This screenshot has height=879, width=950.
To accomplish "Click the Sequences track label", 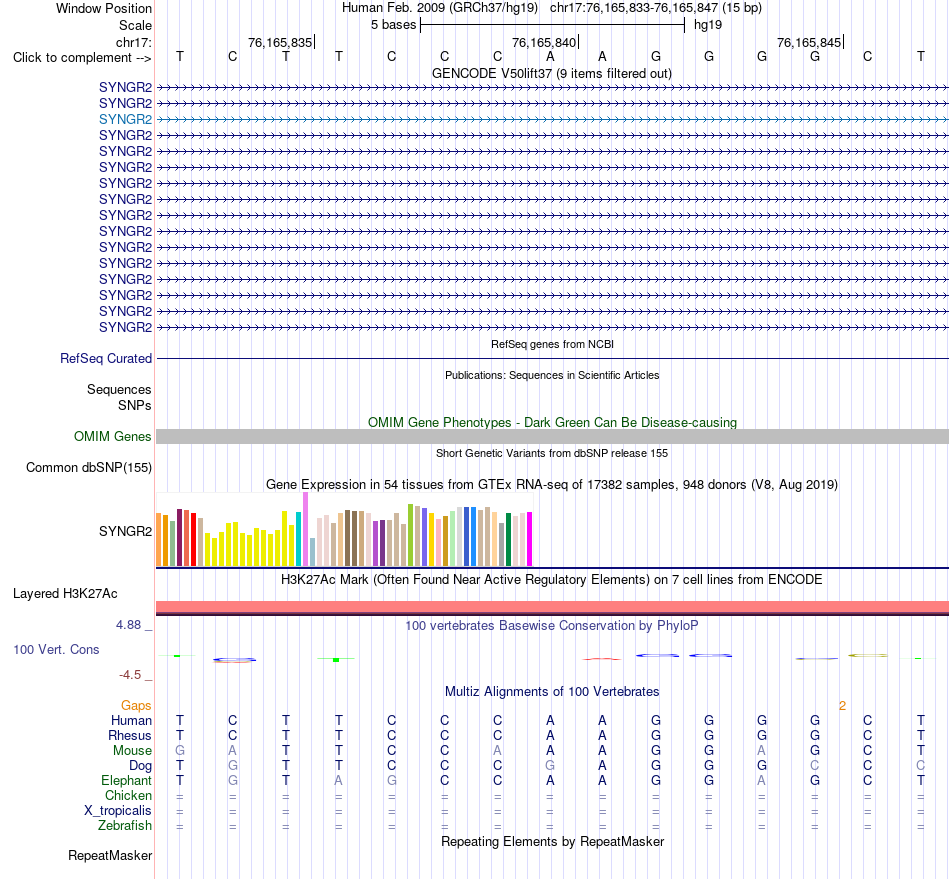I will point(119,390).
